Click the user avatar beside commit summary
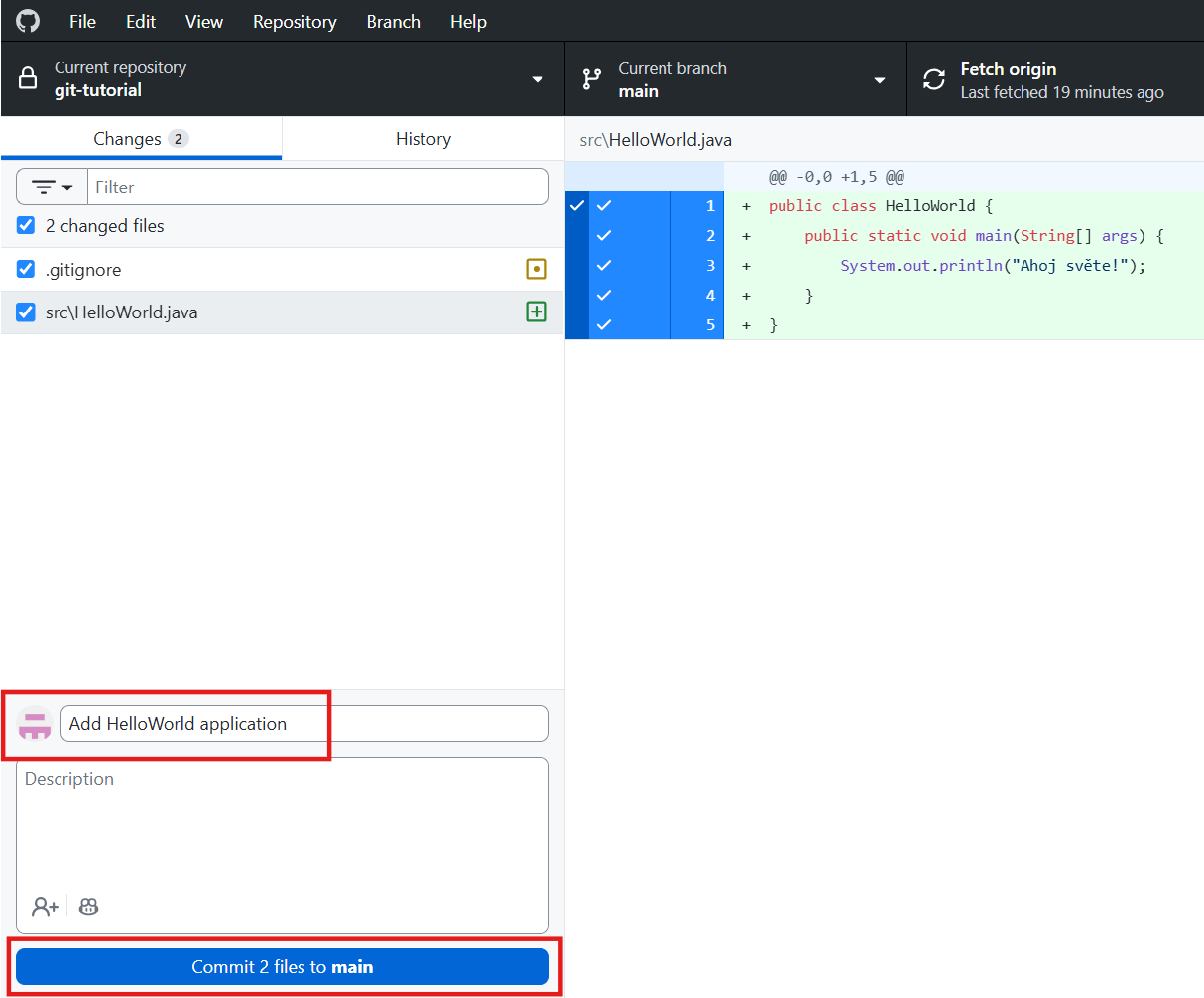Image resolution: width=1204 pixels, height=998 pixels. click(x=35, y=724)
